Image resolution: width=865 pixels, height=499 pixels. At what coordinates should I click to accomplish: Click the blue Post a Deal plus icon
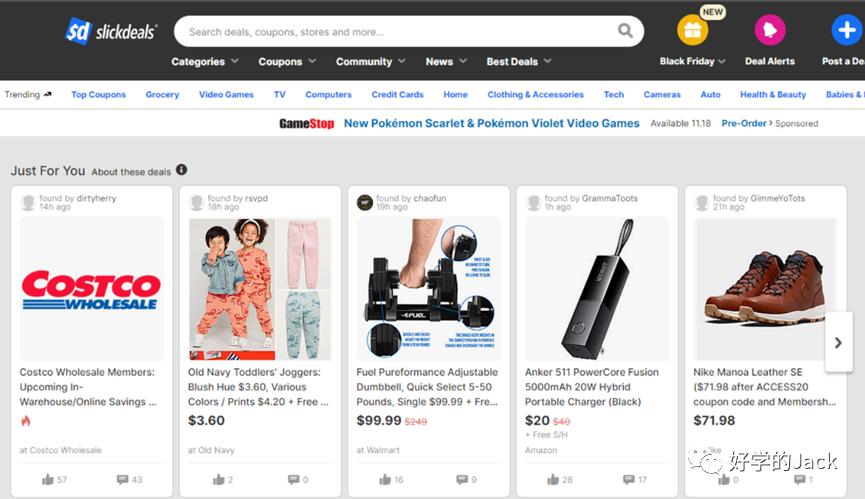(846, 30)
